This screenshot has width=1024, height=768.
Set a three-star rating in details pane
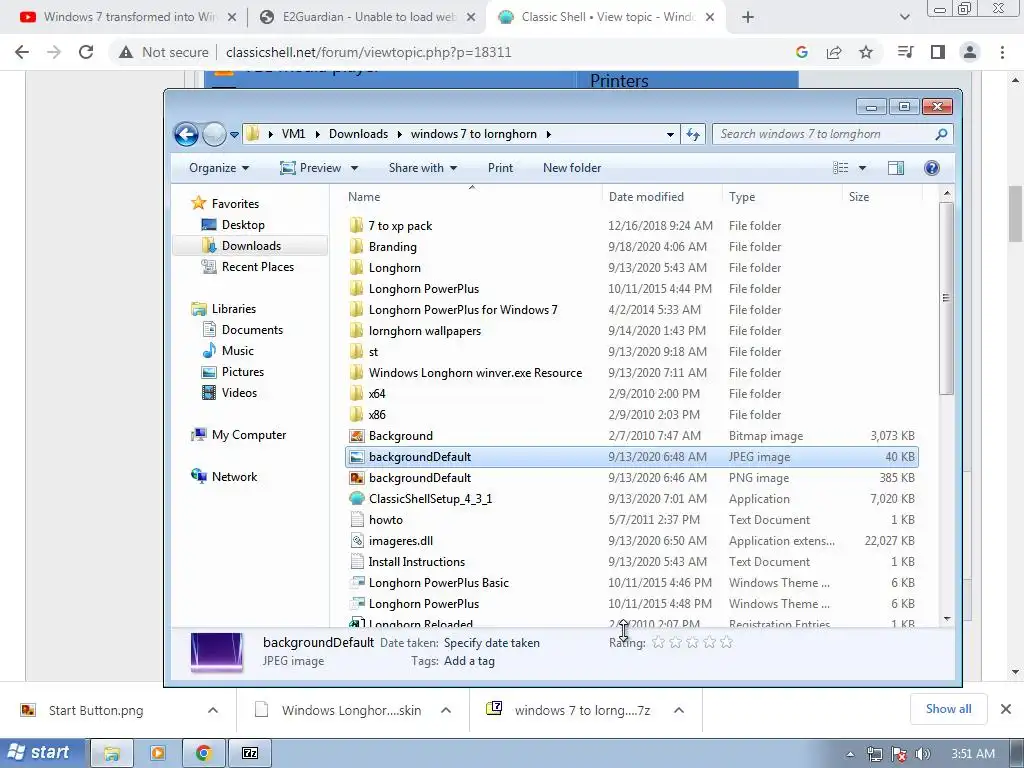(692, 643)
